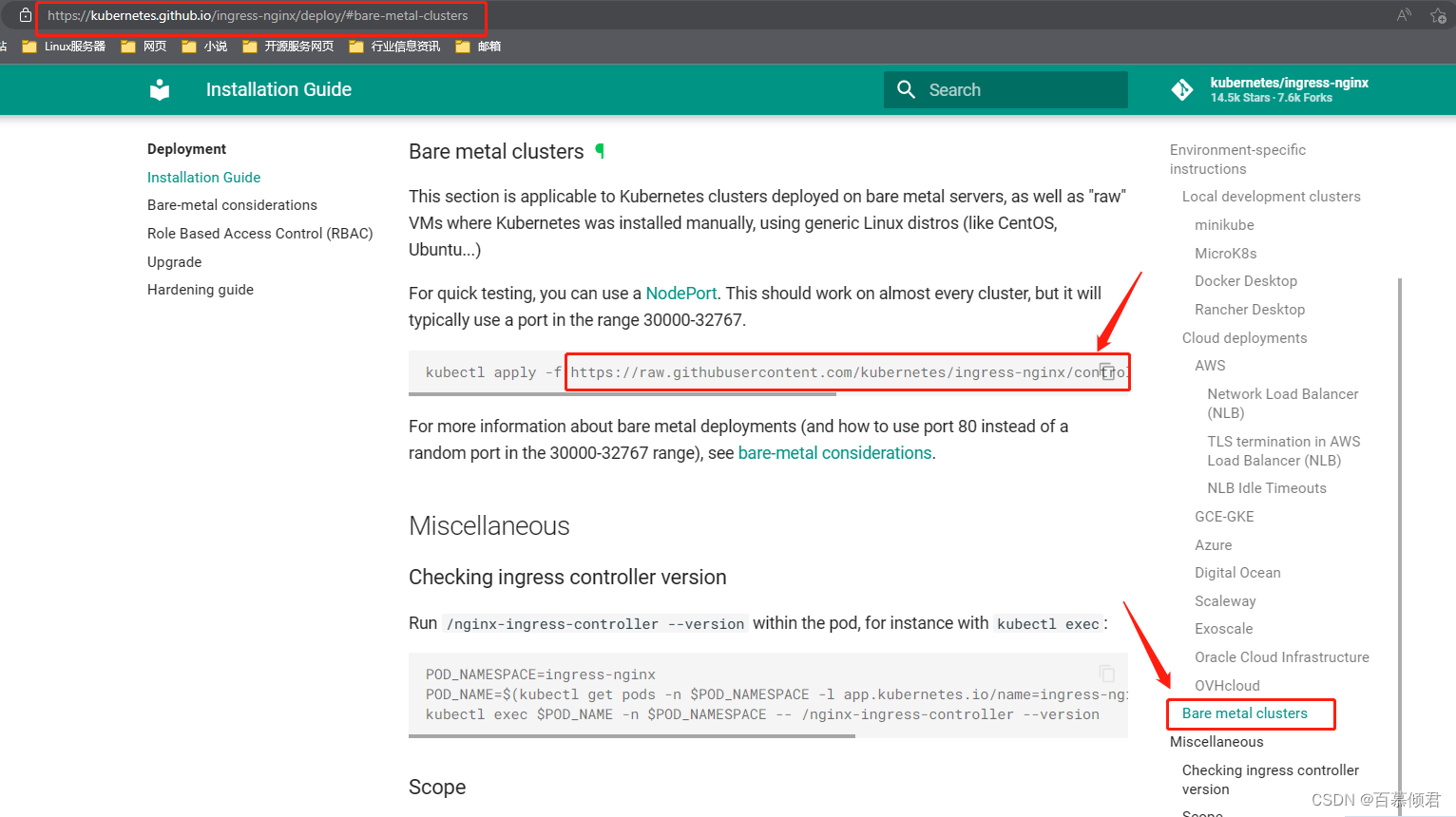Image resolution: width=1456 pixels, height=817 pixels.
Task: Jump to TLS termination in AWS Load Balancer
Action: coord(1283,451)
